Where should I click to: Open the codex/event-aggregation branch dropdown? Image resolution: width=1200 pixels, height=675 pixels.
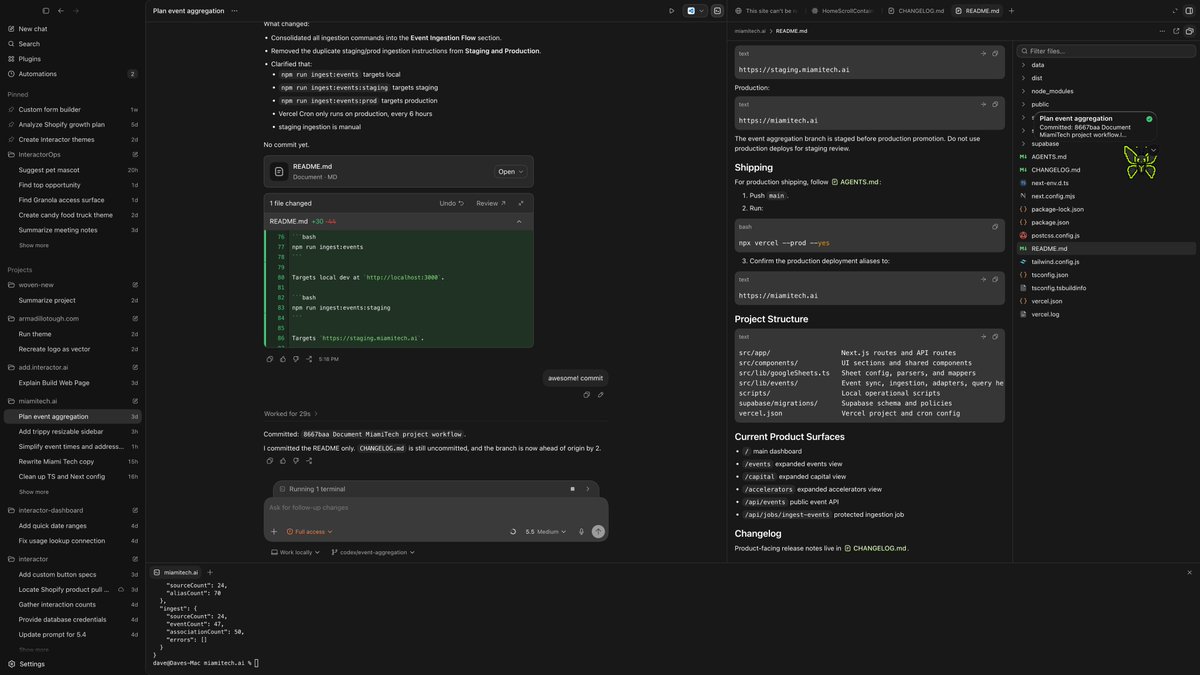373,552
